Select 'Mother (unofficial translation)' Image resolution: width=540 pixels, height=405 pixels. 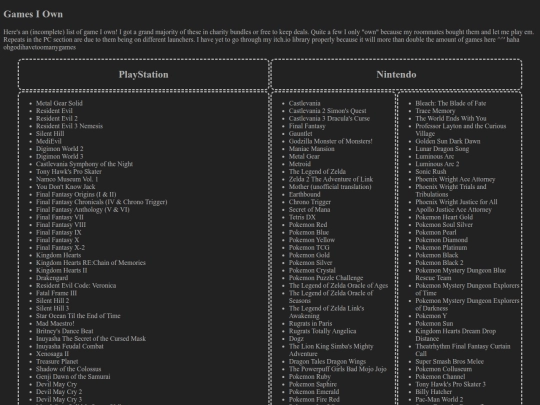point(330,187)
